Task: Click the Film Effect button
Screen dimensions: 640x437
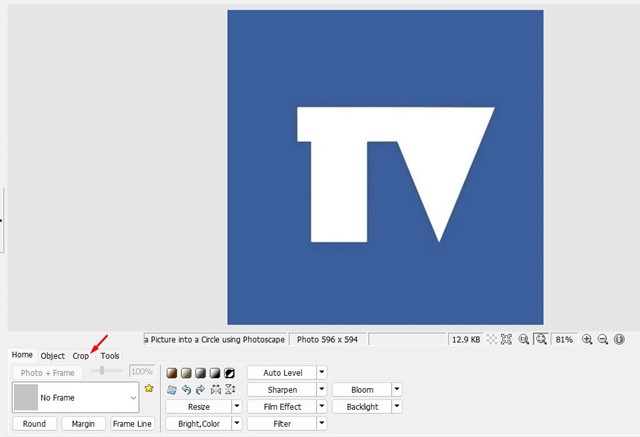Action: tap(282, 406)
